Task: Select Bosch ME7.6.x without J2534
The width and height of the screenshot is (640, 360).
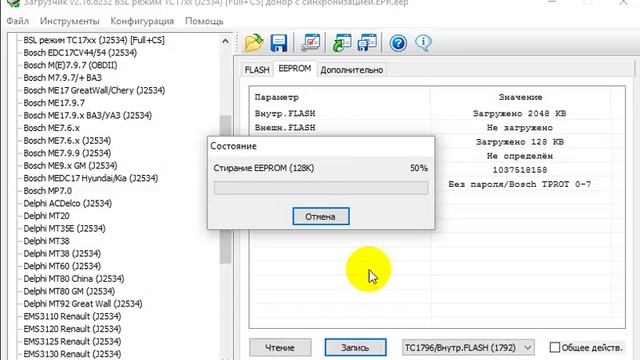Action: coord(51,128)
